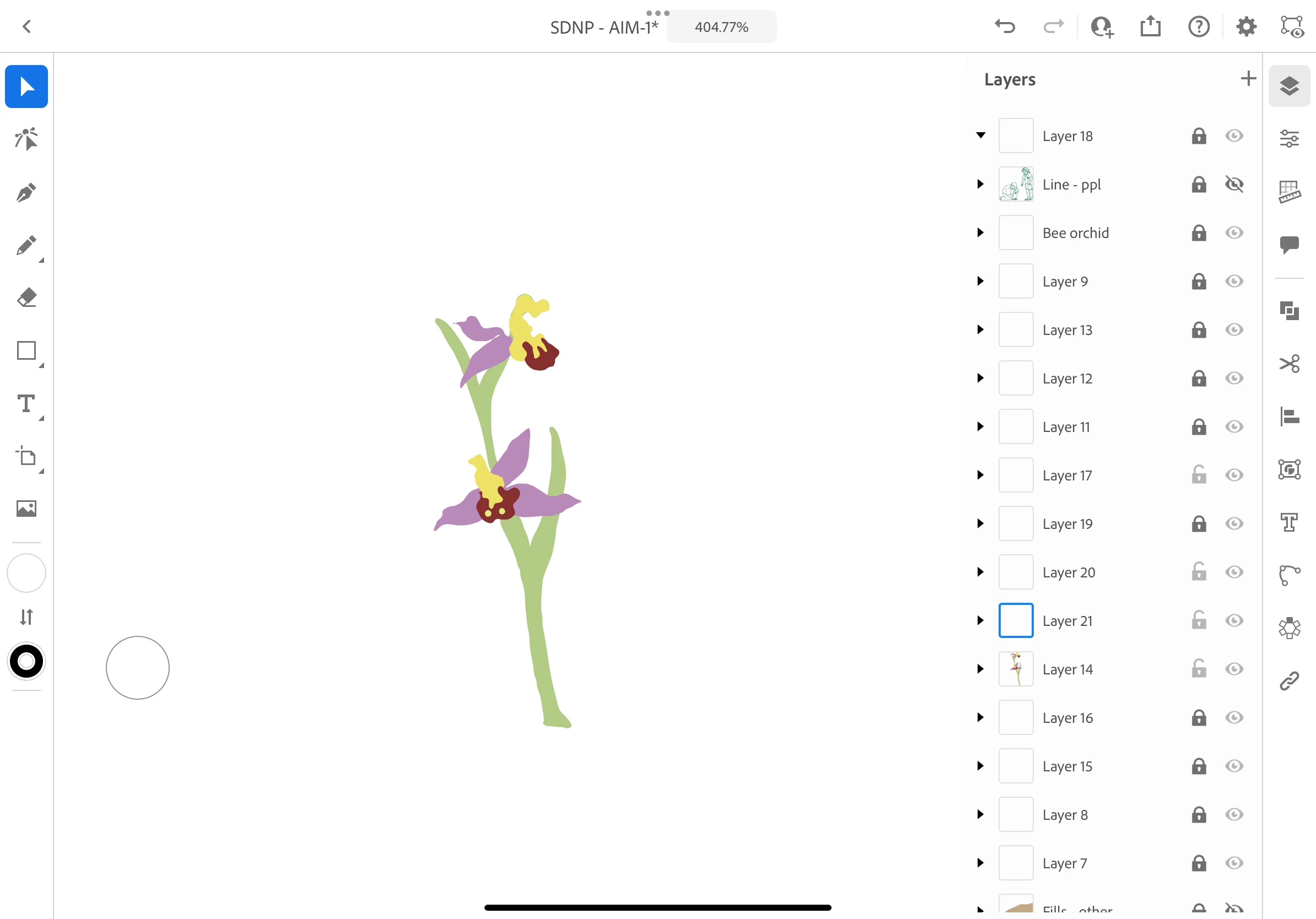Open the Align panel
This screenshot has height=919, width=1316.
(x=1289, y=417)
